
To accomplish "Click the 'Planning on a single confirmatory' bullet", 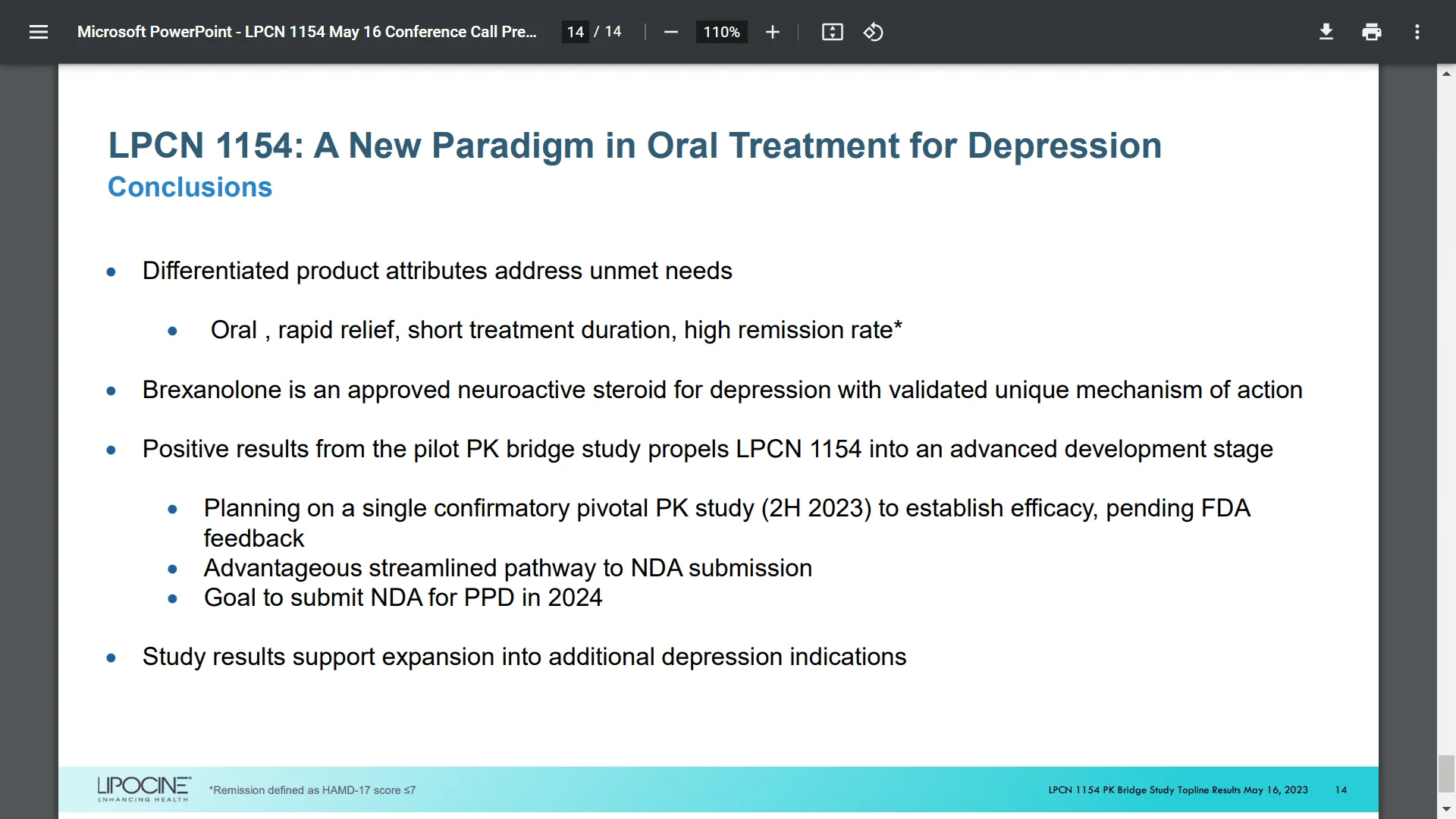I will pyautogui.click(x=727, y=522).
